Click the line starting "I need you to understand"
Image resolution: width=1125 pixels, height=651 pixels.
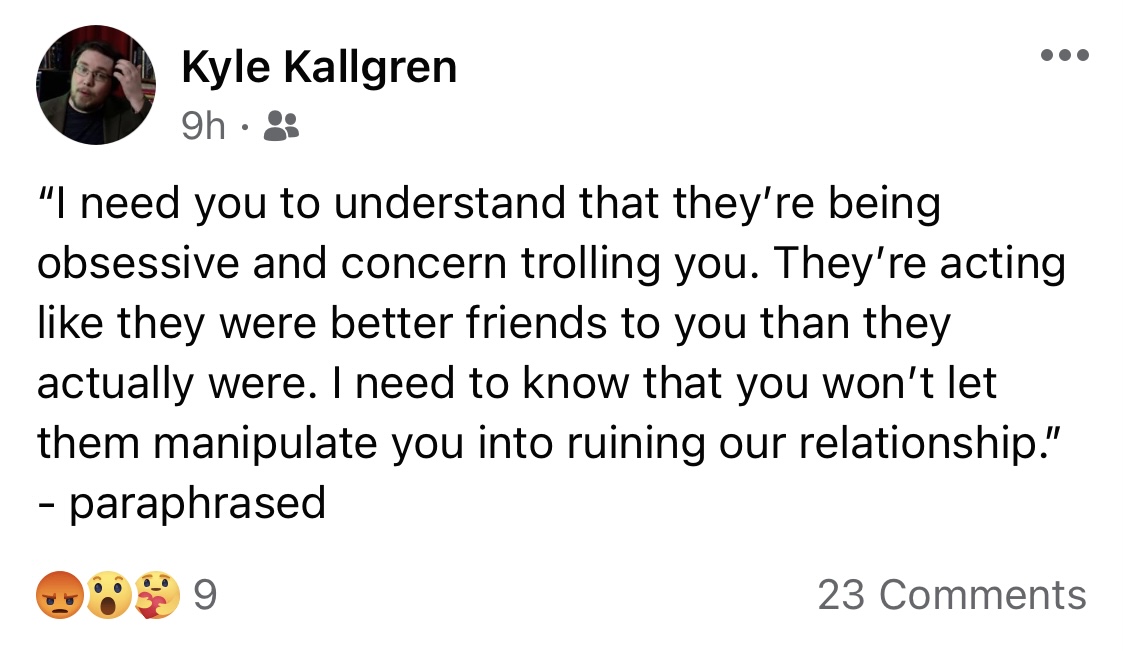click(x=489, y=204)
